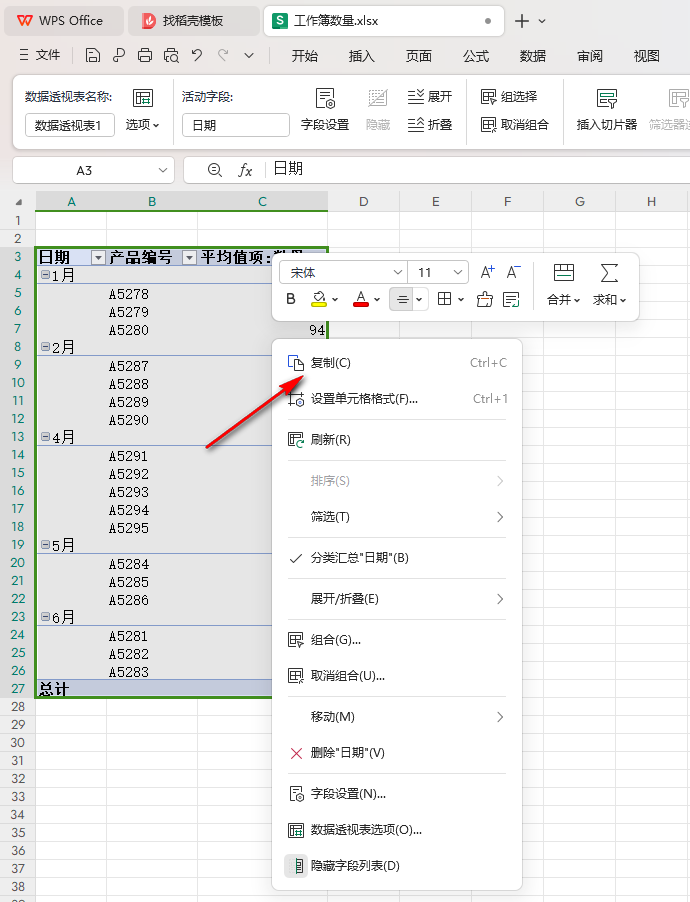
Task: Collapse the 2月 group
Action: pos(45,347)
